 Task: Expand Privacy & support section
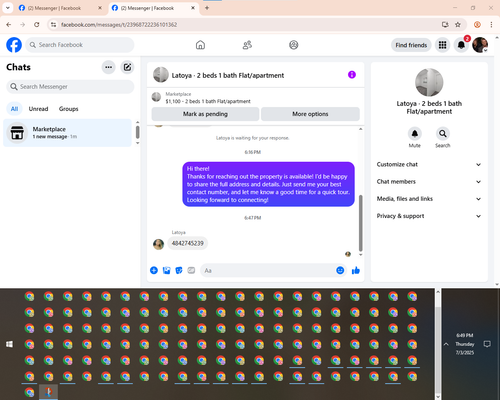pyautogui.click(x=429, y=216)
